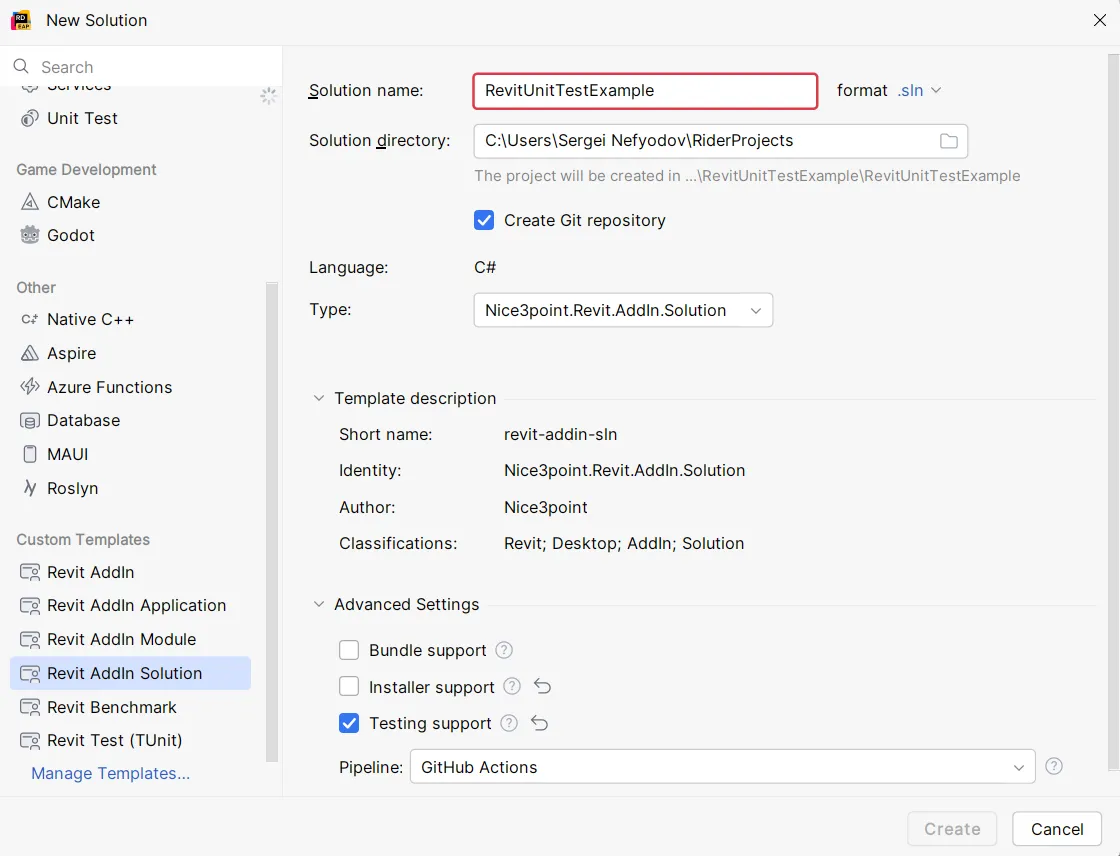1120x856 pixels.
Task: Collapse the Advanced Settings section
Action: tap(319, 604)
